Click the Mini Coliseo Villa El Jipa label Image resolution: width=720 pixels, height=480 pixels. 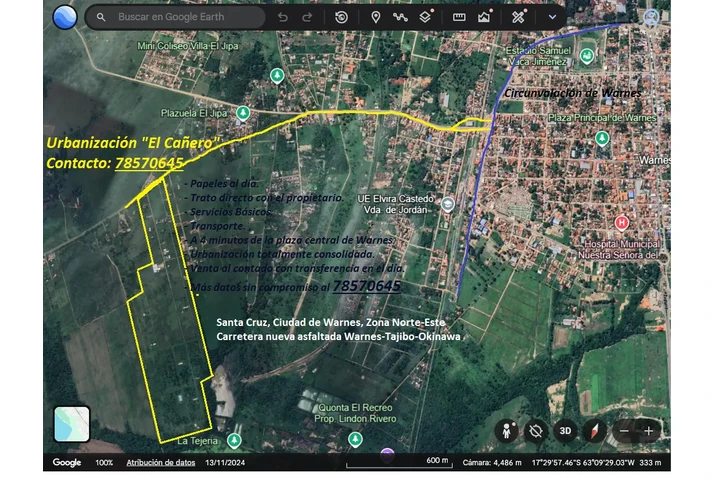[188, 46]
